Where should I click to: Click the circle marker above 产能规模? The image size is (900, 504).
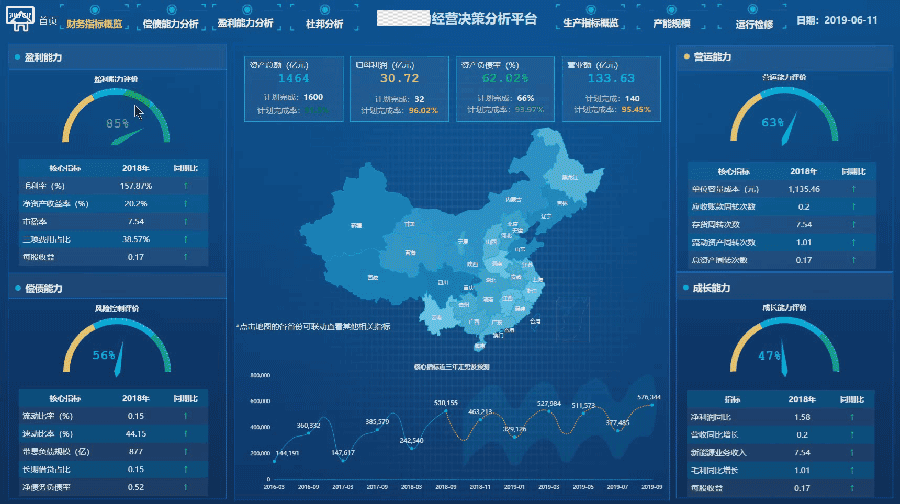[x=672, y=10]
